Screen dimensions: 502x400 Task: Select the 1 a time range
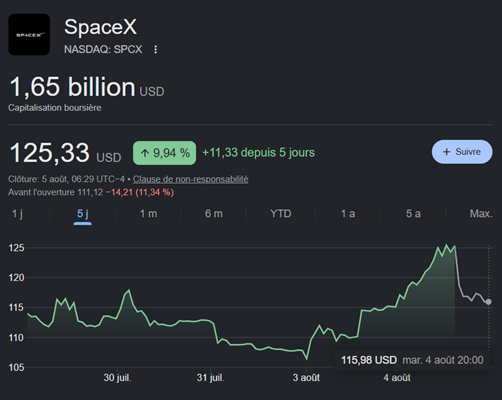point(348,214)
